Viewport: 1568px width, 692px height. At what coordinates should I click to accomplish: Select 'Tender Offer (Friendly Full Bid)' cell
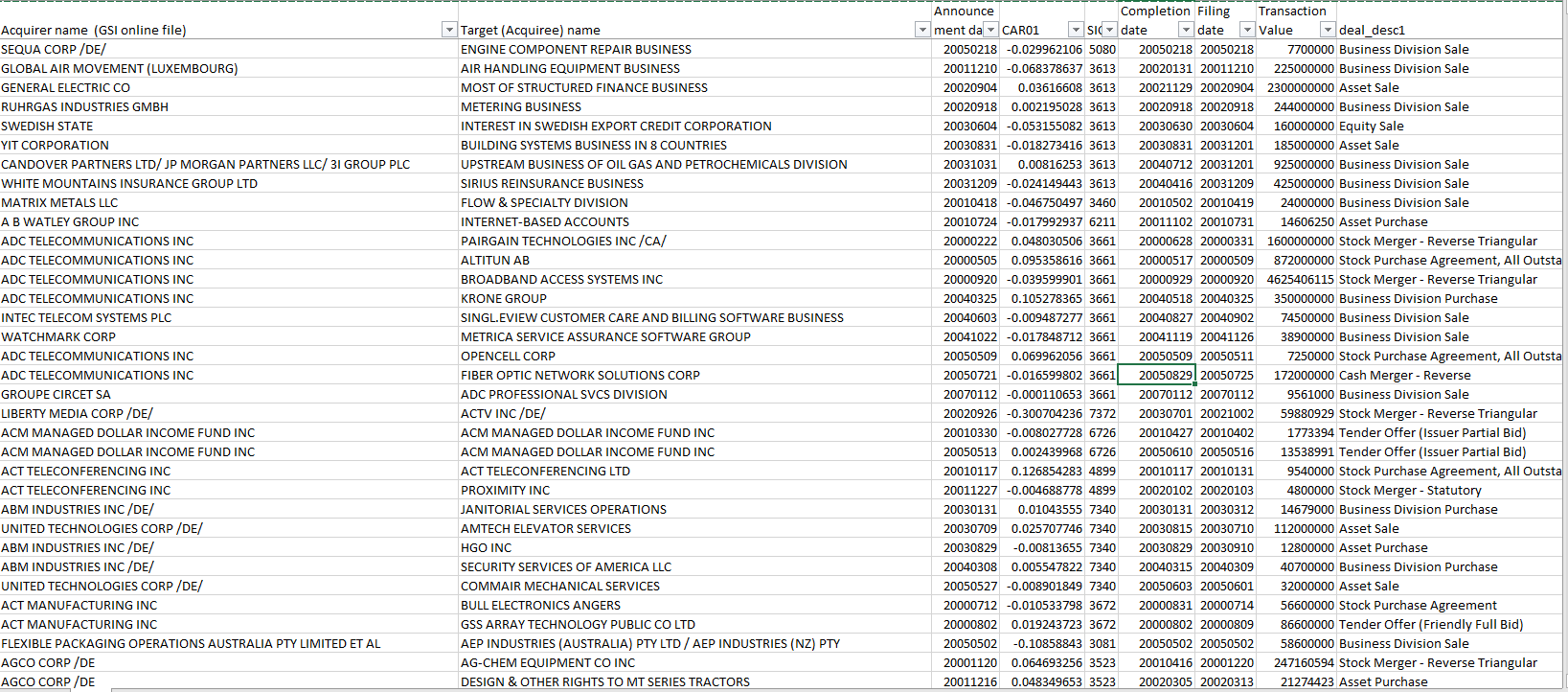(x=1450, y=624)
